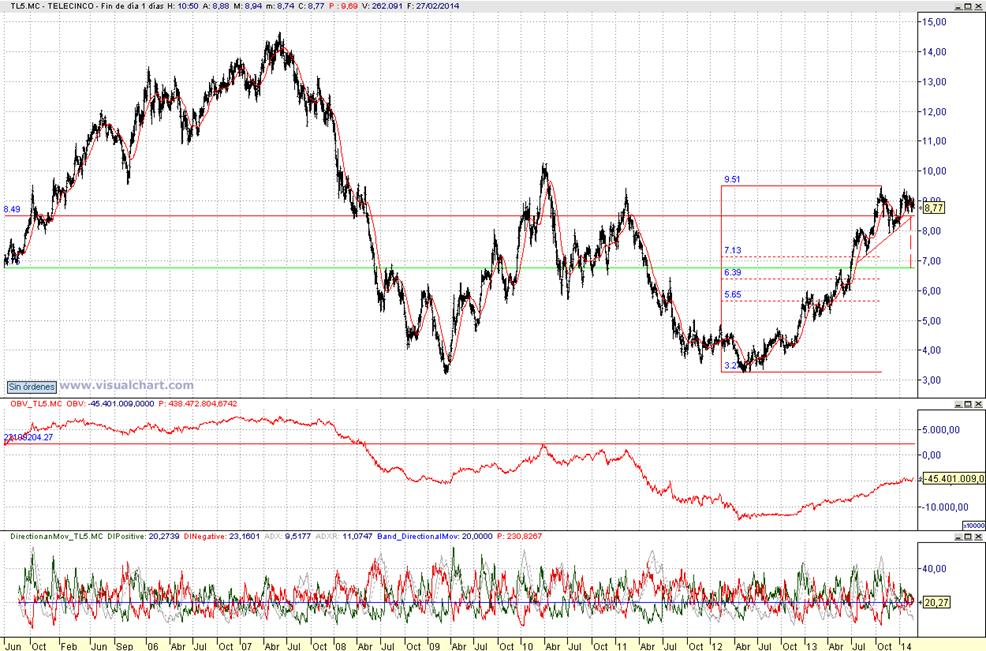The width and height of the screenshot is (986, 651).
Task: Click the 'F: 27/02/2014' date in header
Action: tap(435, 6)
